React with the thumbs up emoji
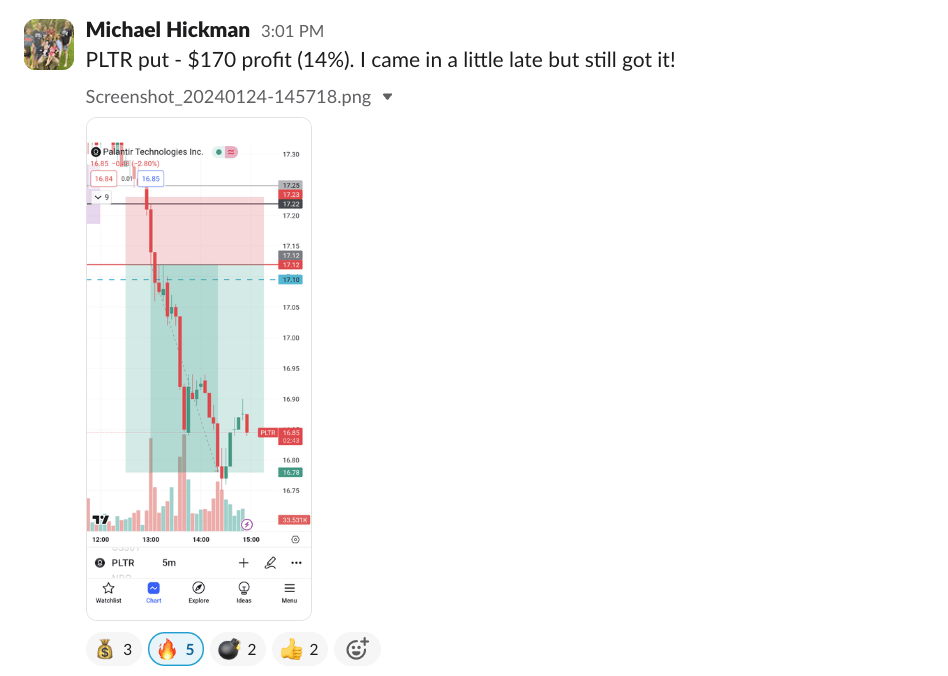The image size is (948, 676). click(x=300, y=650)
